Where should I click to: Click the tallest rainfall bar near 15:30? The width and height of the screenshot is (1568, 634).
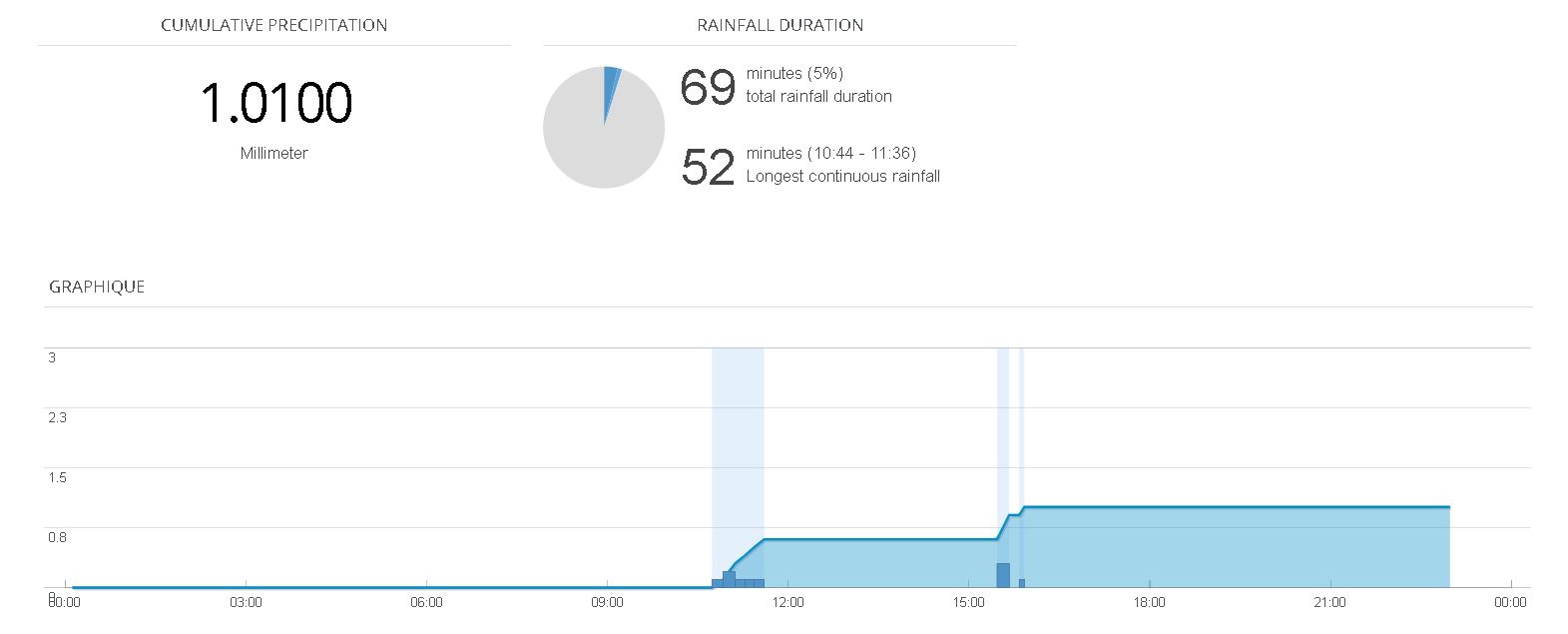tap(1002, 575)
